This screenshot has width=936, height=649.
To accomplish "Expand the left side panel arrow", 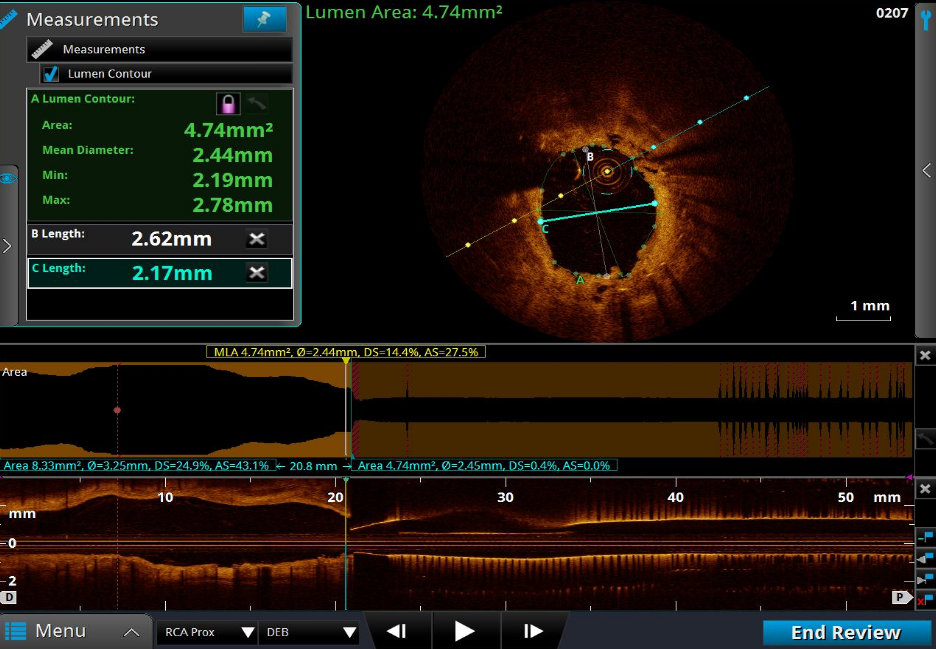I will [x=8, y=246].
